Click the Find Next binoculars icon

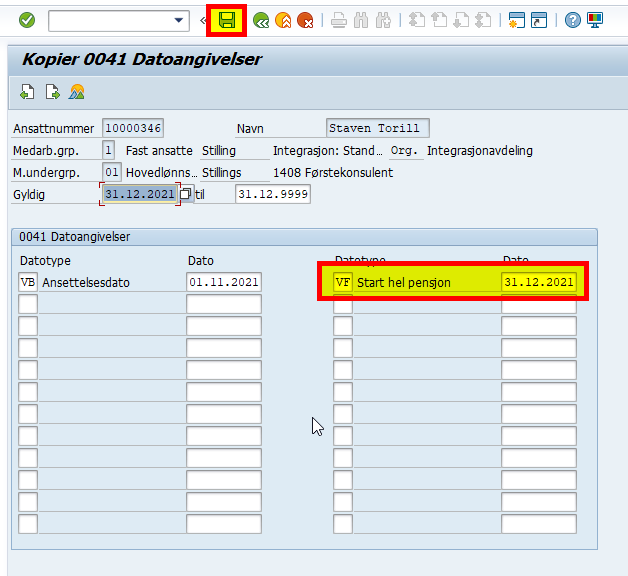[383, 20]
